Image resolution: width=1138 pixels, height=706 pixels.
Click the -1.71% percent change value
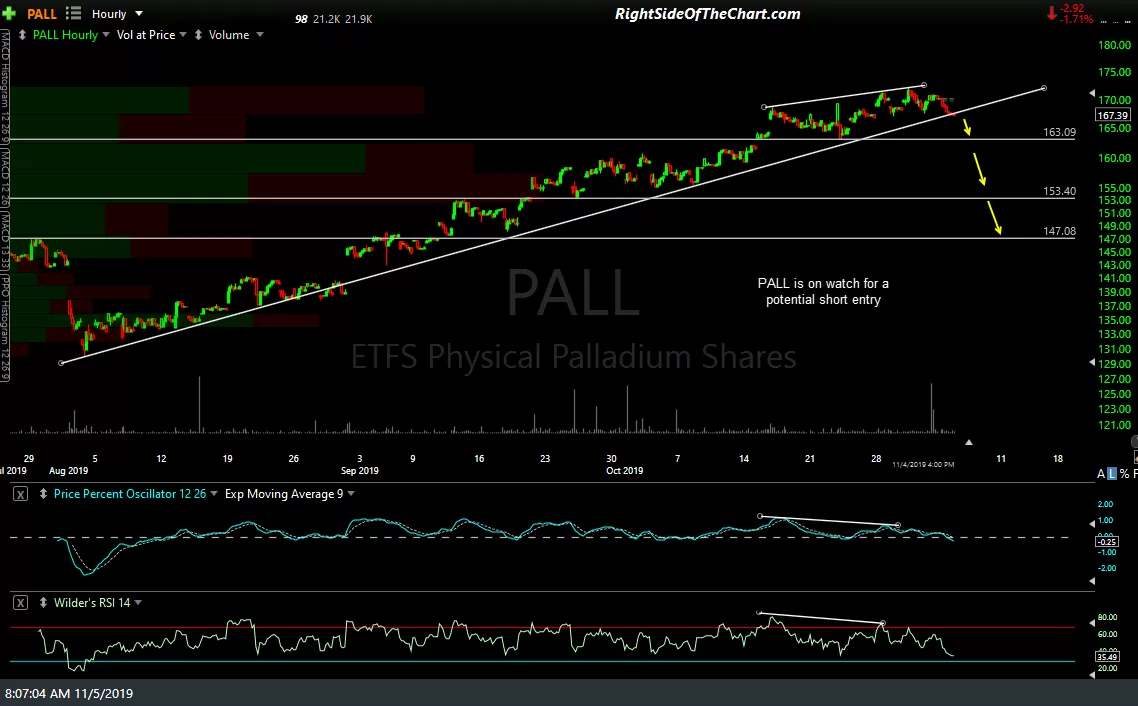1076,20
